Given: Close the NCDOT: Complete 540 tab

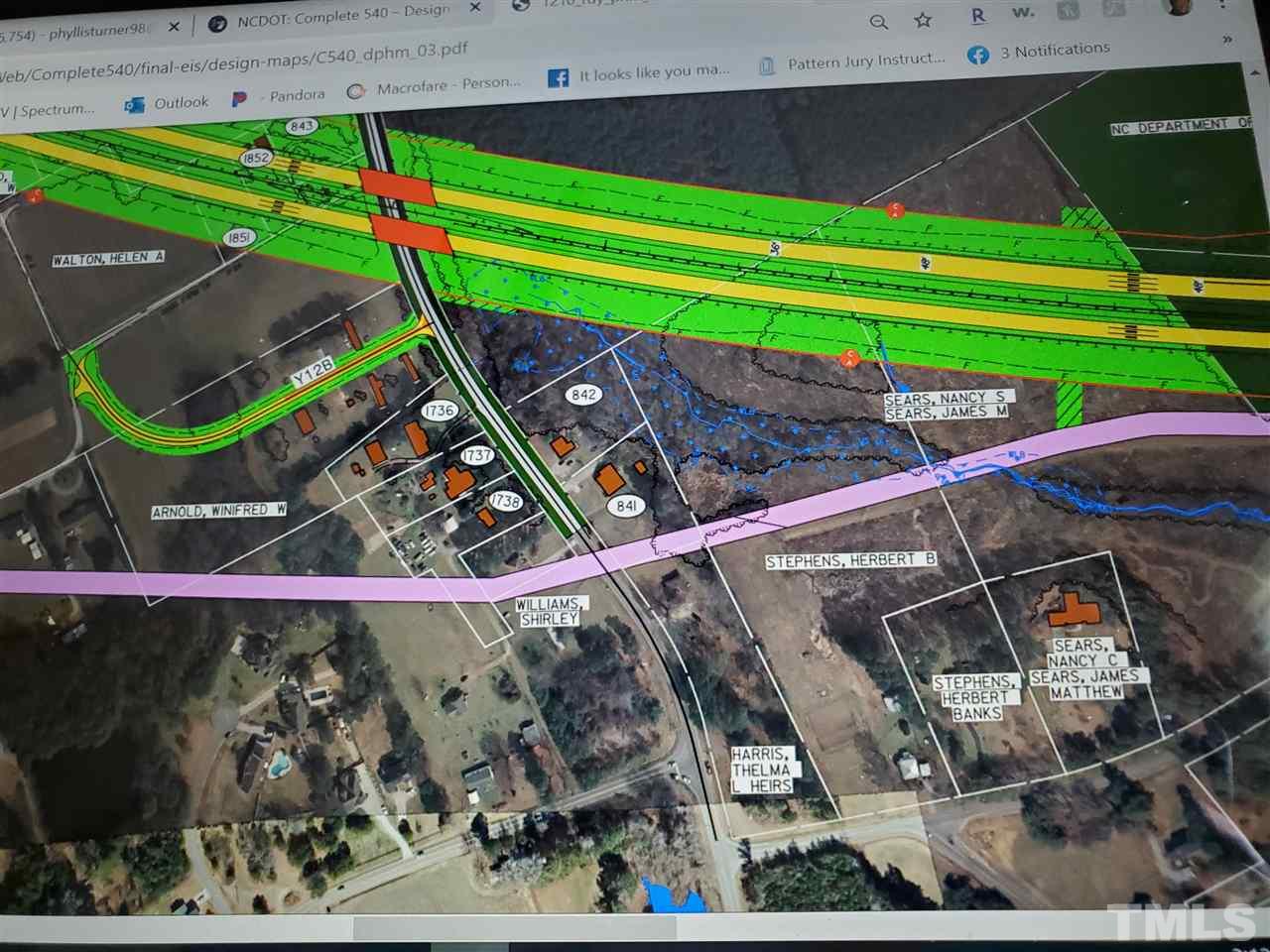Looking at the screenshot, I should [x=474, y=8].
